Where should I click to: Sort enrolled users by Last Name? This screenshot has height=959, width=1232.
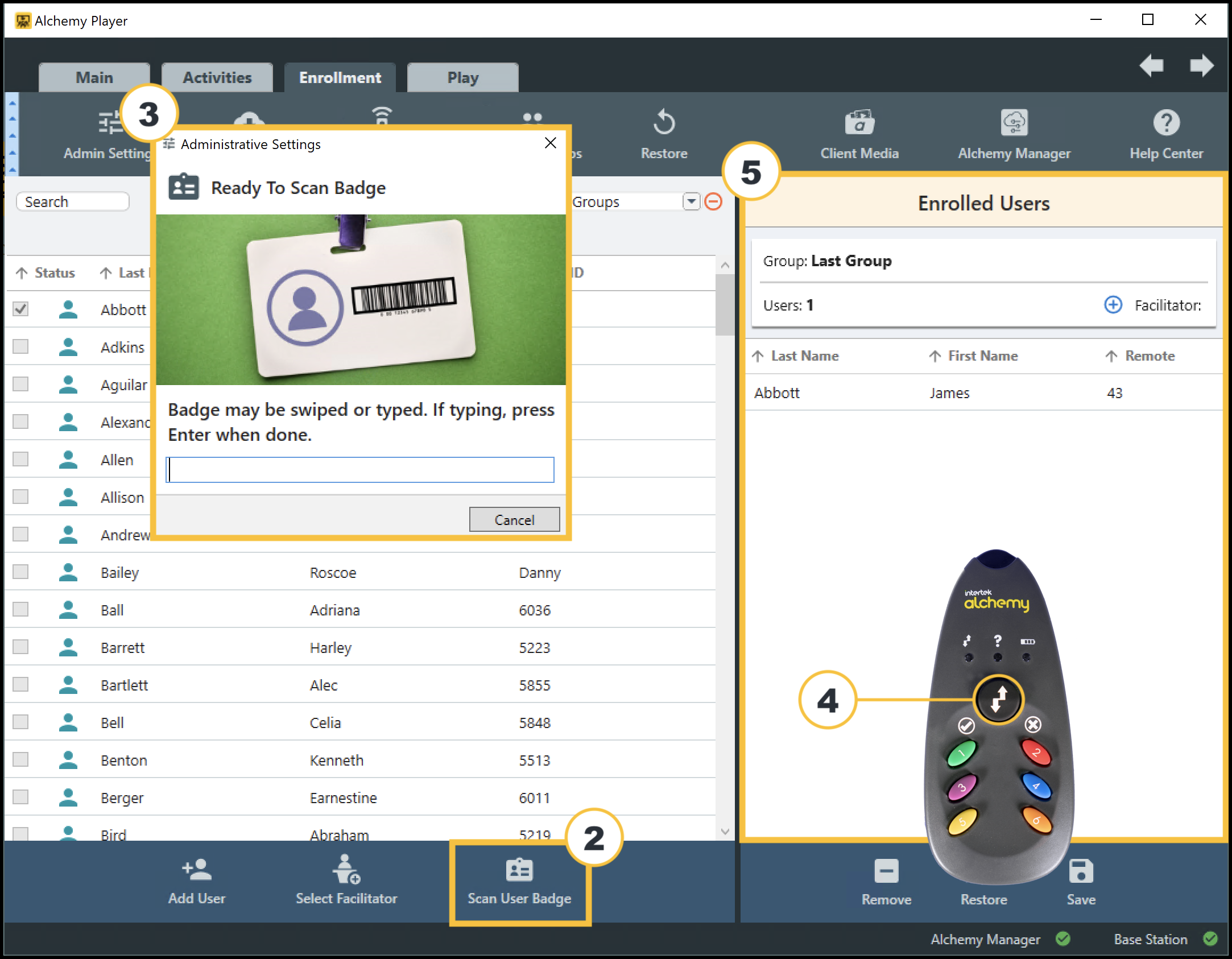tap(795, 356)
